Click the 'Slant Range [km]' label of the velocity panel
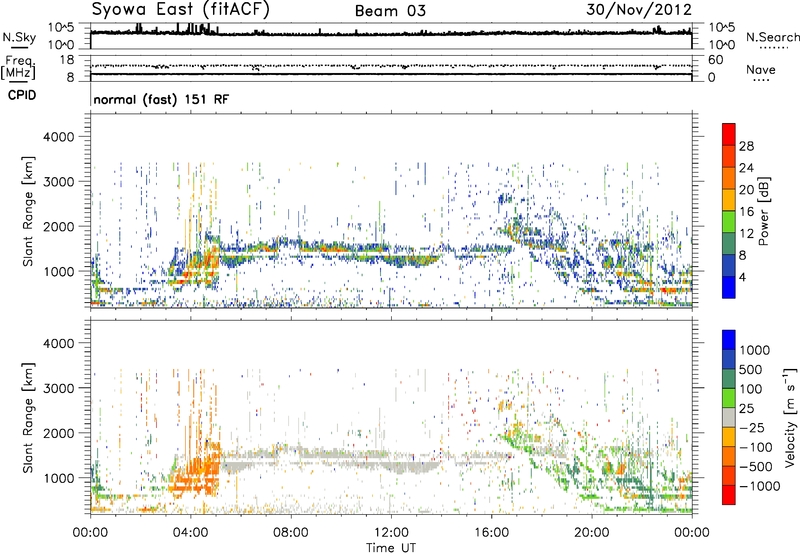Screen dimensions: 800x554 point(28,418)
